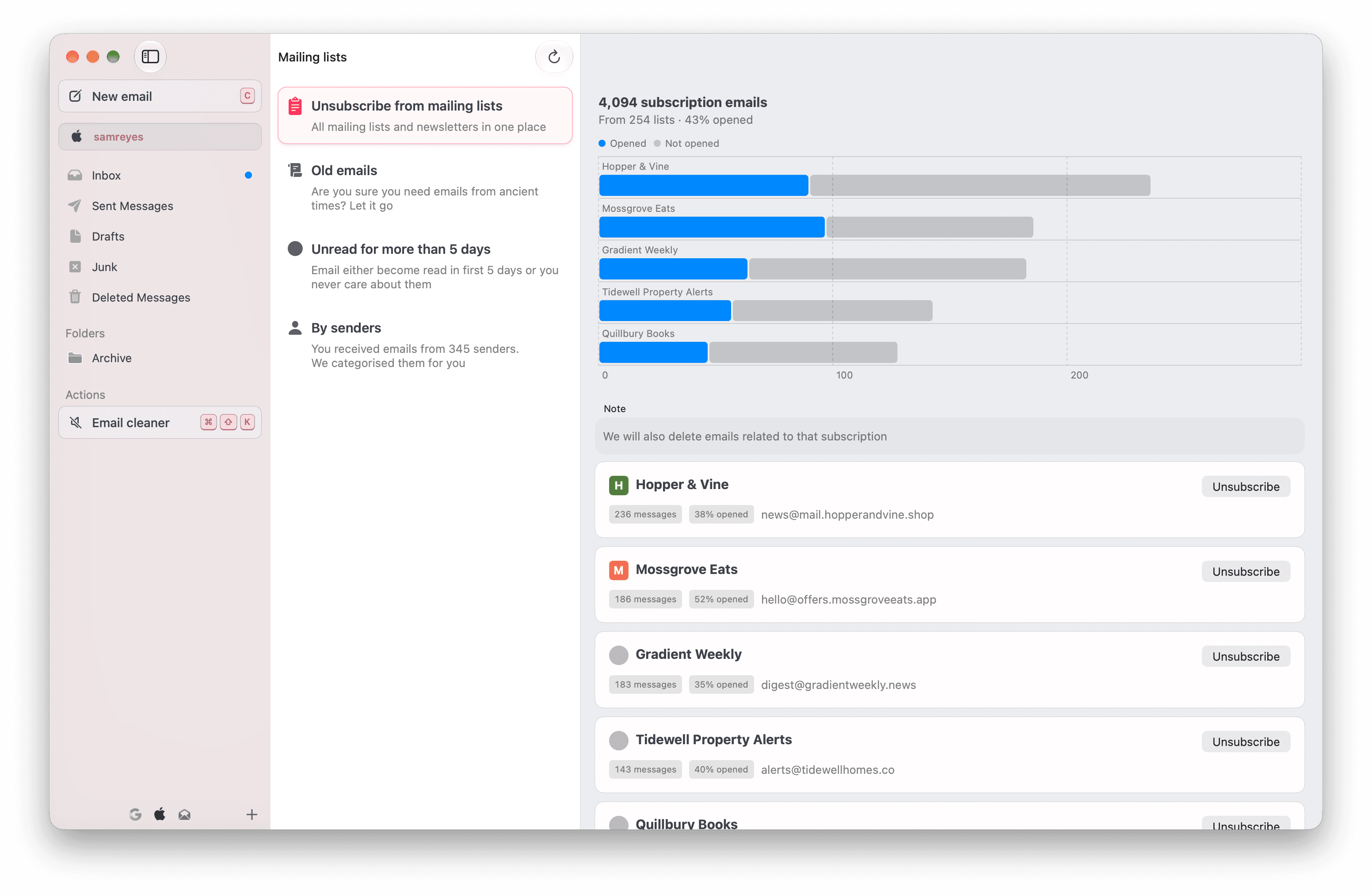The image size is (1372, 895).
Task: Unsubscribe from Gradient Weekly
Action: (1246, 656)
